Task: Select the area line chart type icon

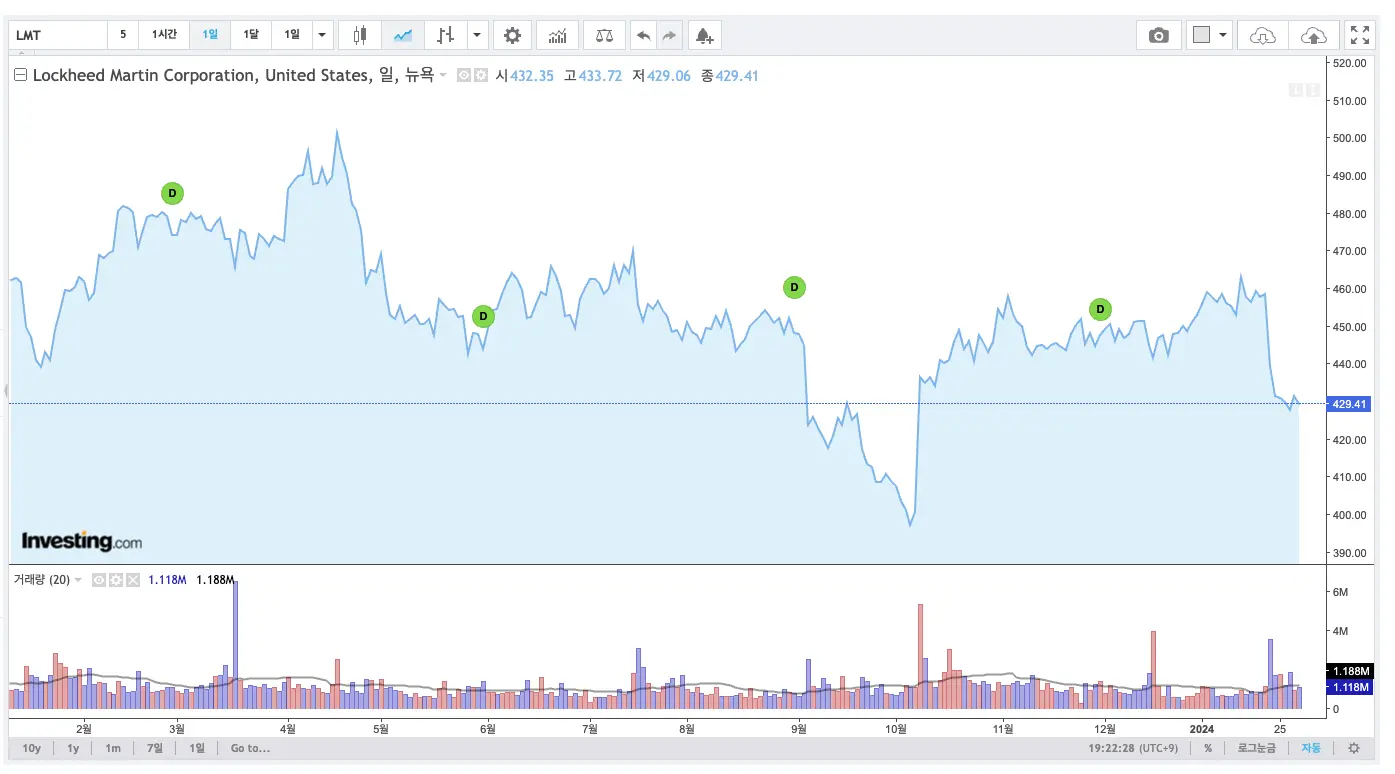Action: (403, 35)
